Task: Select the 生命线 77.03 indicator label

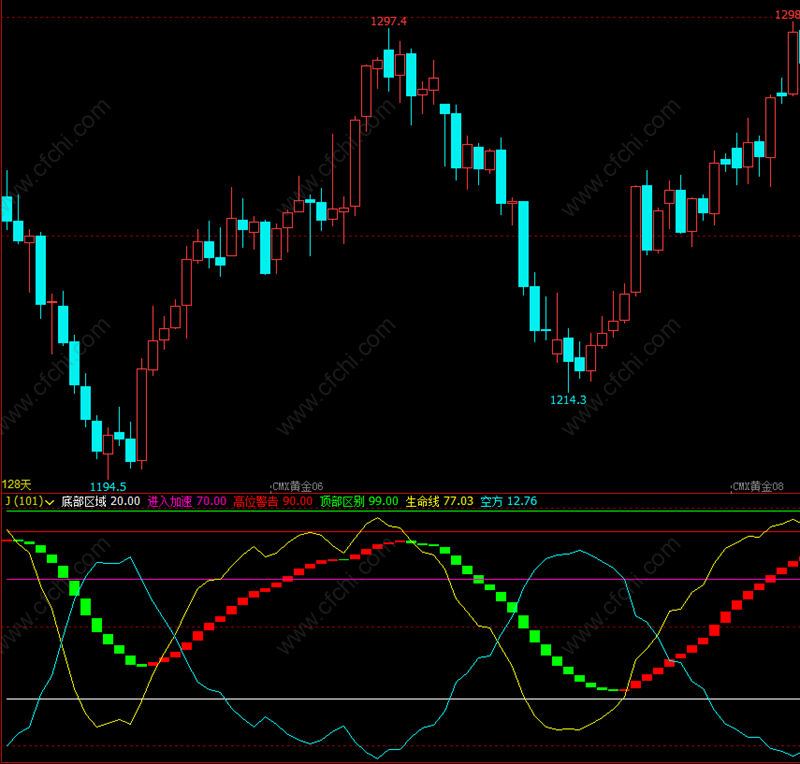Action: coord(439,501)
